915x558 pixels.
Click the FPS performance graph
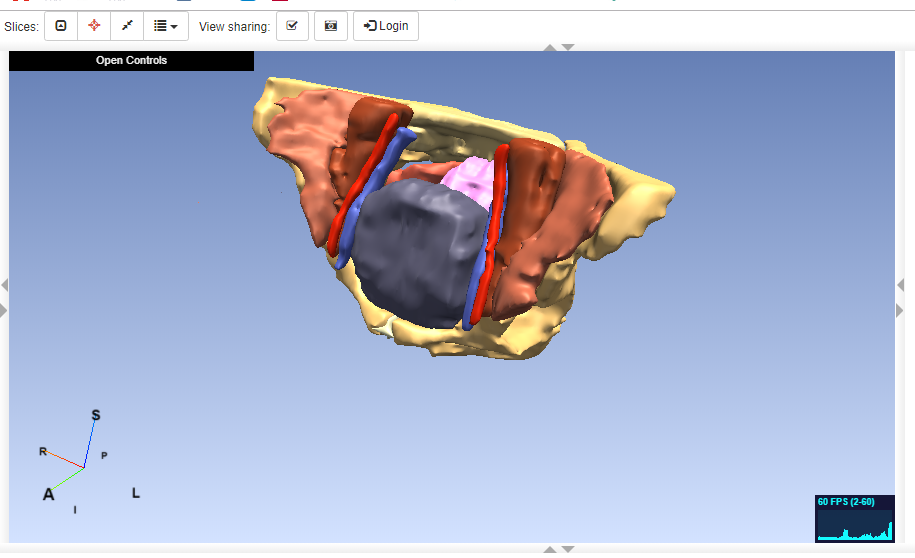pyautogui.click(x=853, y=518)
